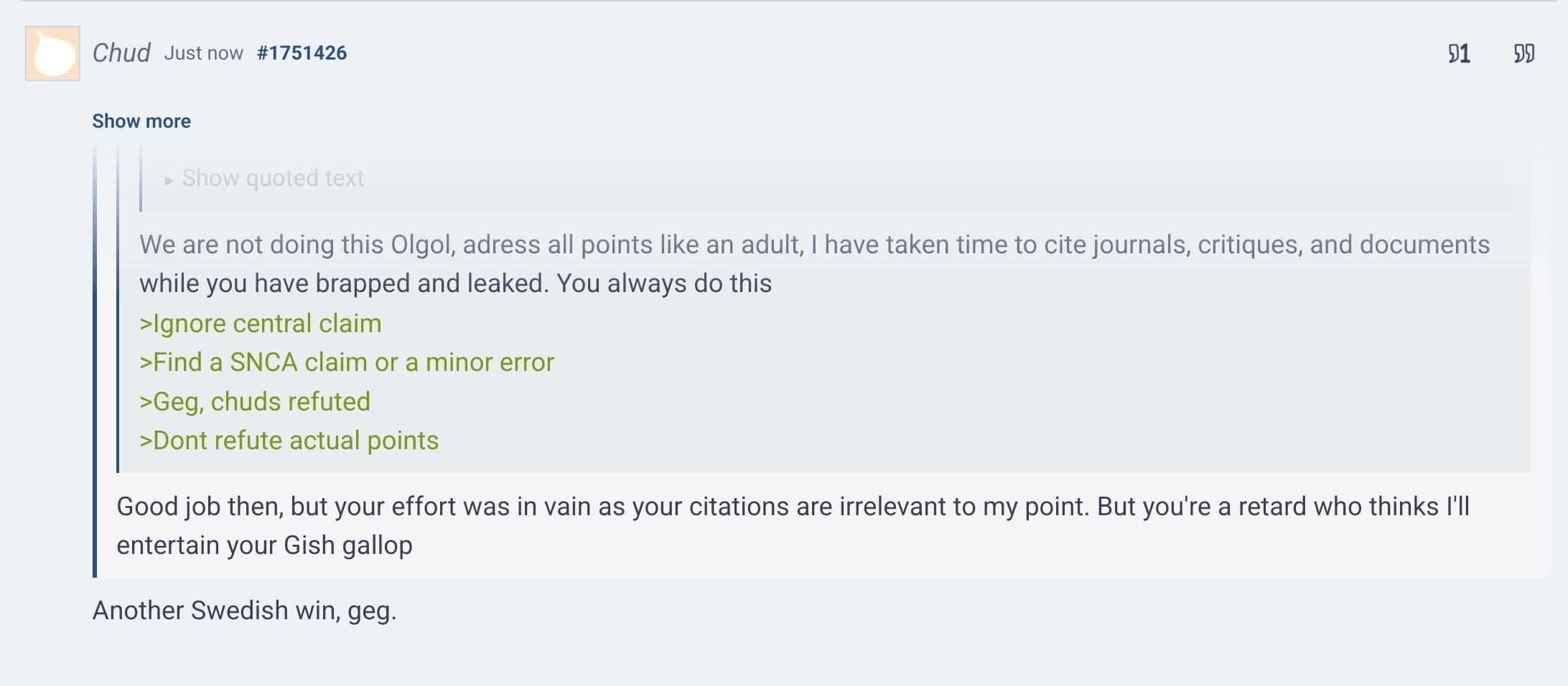Click the ">Ignore central claim" greentext line

[261, 324]
